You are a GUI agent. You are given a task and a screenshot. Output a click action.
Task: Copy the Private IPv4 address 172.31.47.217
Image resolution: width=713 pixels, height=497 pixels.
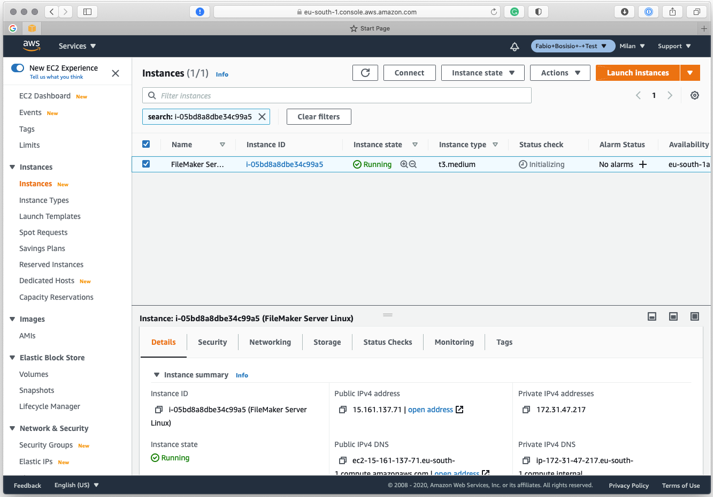(x=526, y=410)
